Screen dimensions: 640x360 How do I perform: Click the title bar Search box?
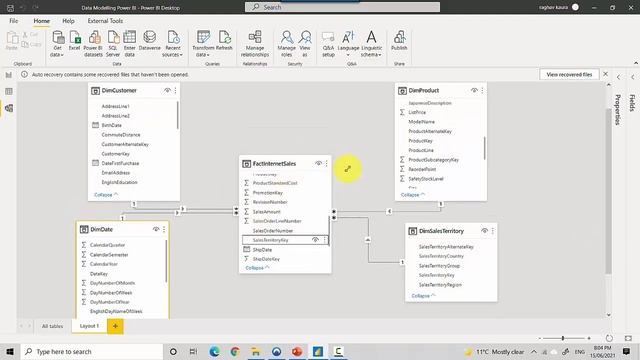click(342, 7)
